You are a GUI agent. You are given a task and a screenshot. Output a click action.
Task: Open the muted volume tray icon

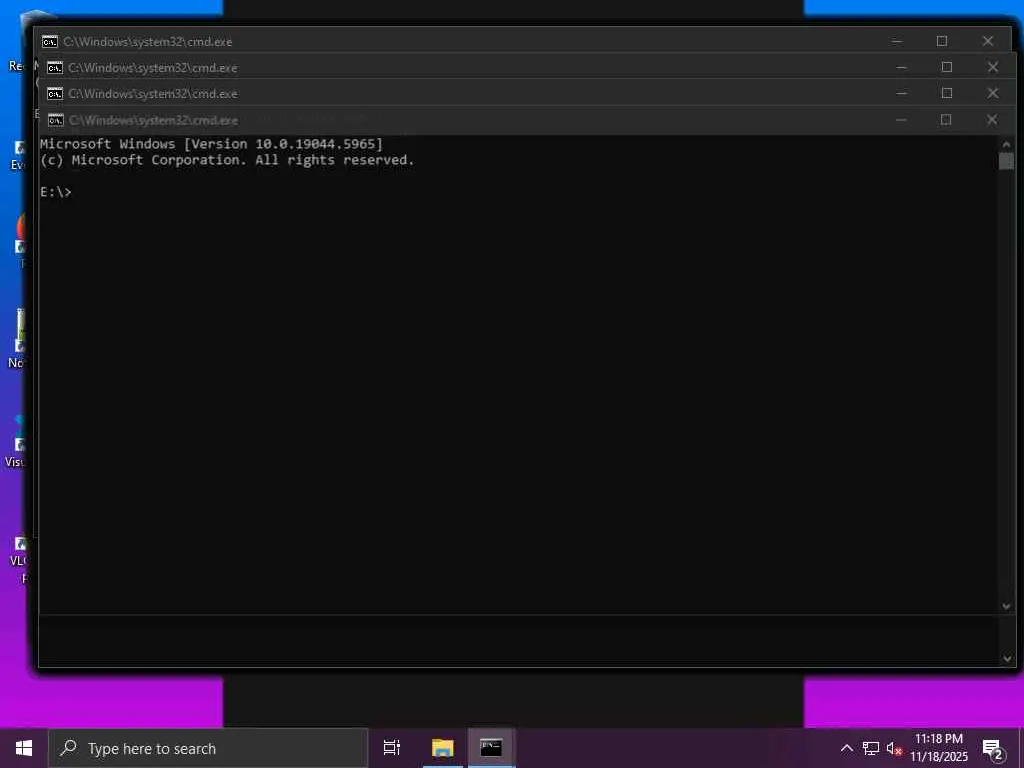[x=894, y=748]
